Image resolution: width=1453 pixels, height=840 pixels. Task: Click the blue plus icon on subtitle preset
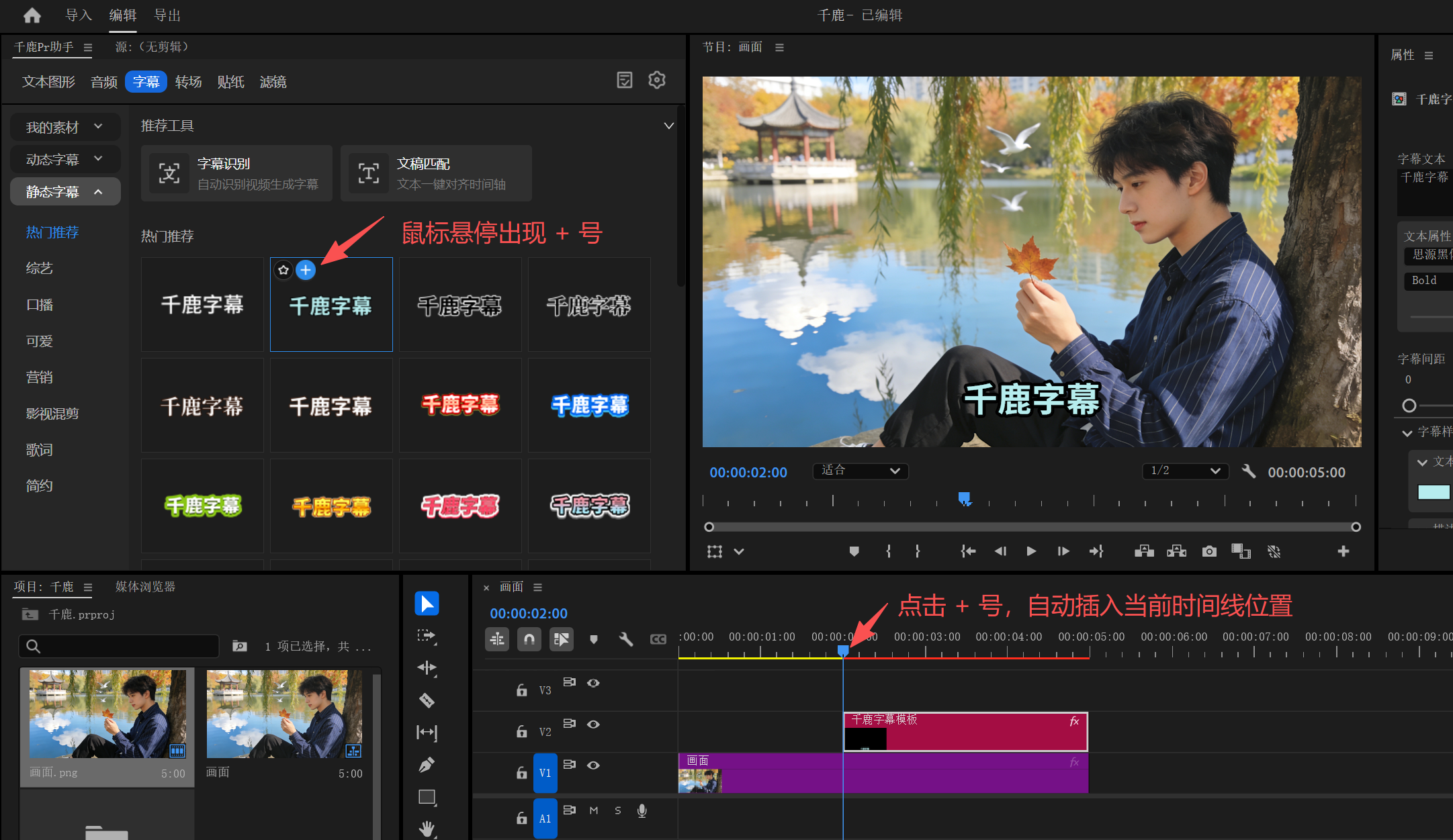click(x=306, y=270)
